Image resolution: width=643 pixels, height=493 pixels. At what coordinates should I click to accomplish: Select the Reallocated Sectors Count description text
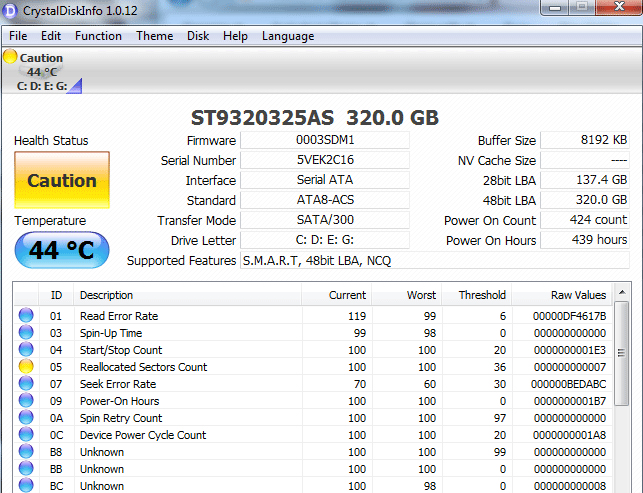[x=144, y=367]
